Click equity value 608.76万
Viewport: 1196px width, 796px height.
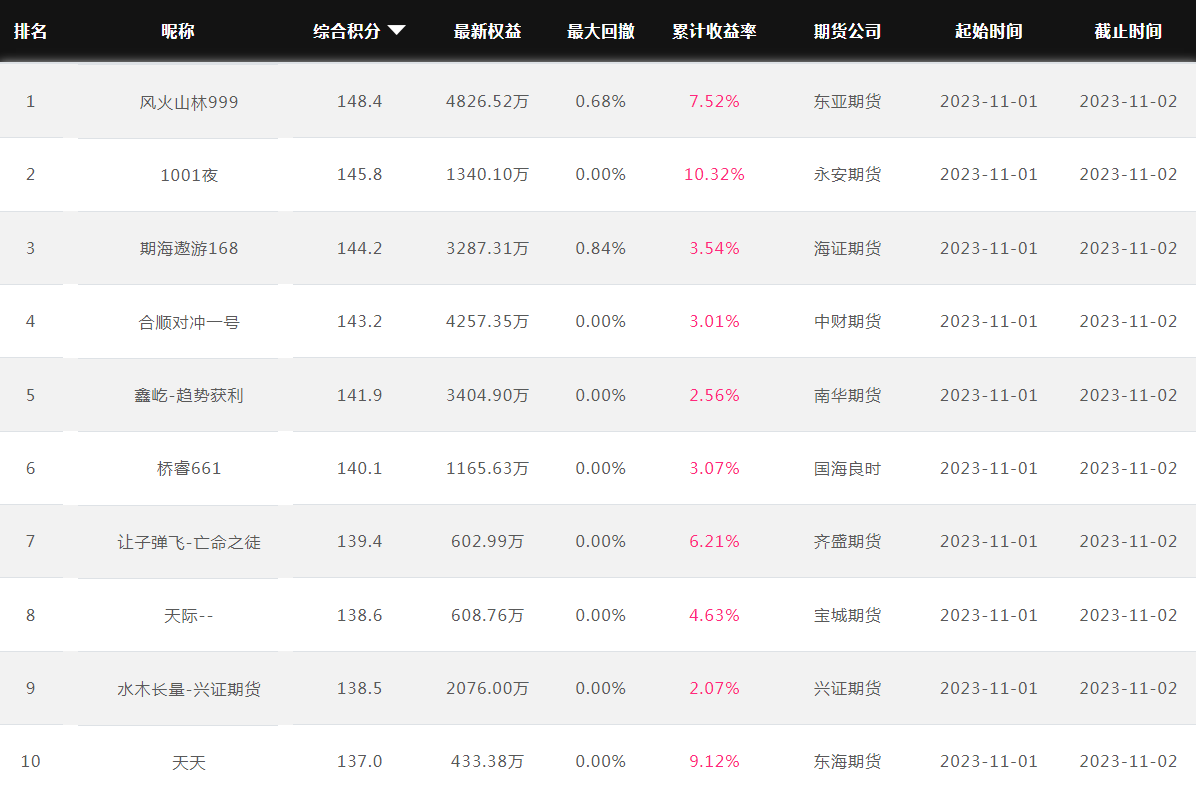pos(487,615)
